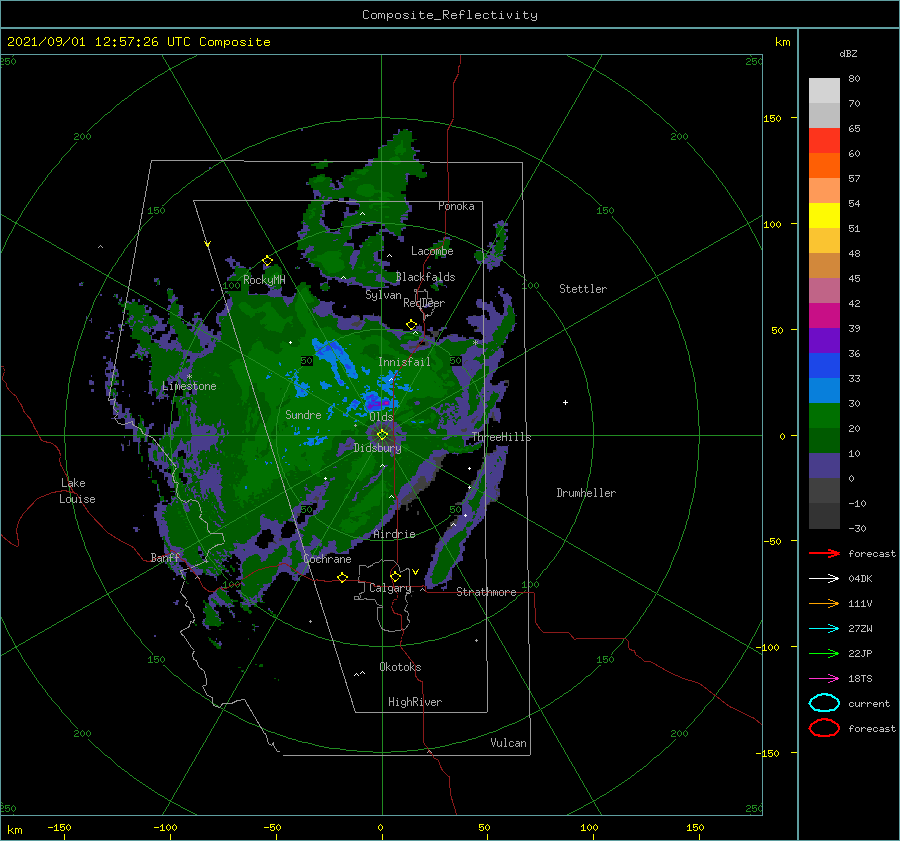Click the HighRiver town label
The height and width of the screenshot is (841, 900).
[415, 702]
